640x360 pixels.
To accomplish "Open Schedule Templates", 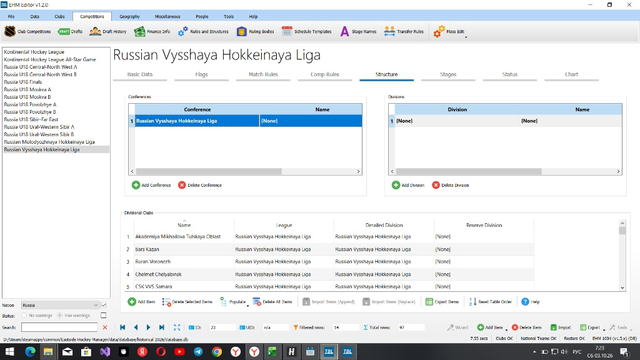I will tap(307, 31).
